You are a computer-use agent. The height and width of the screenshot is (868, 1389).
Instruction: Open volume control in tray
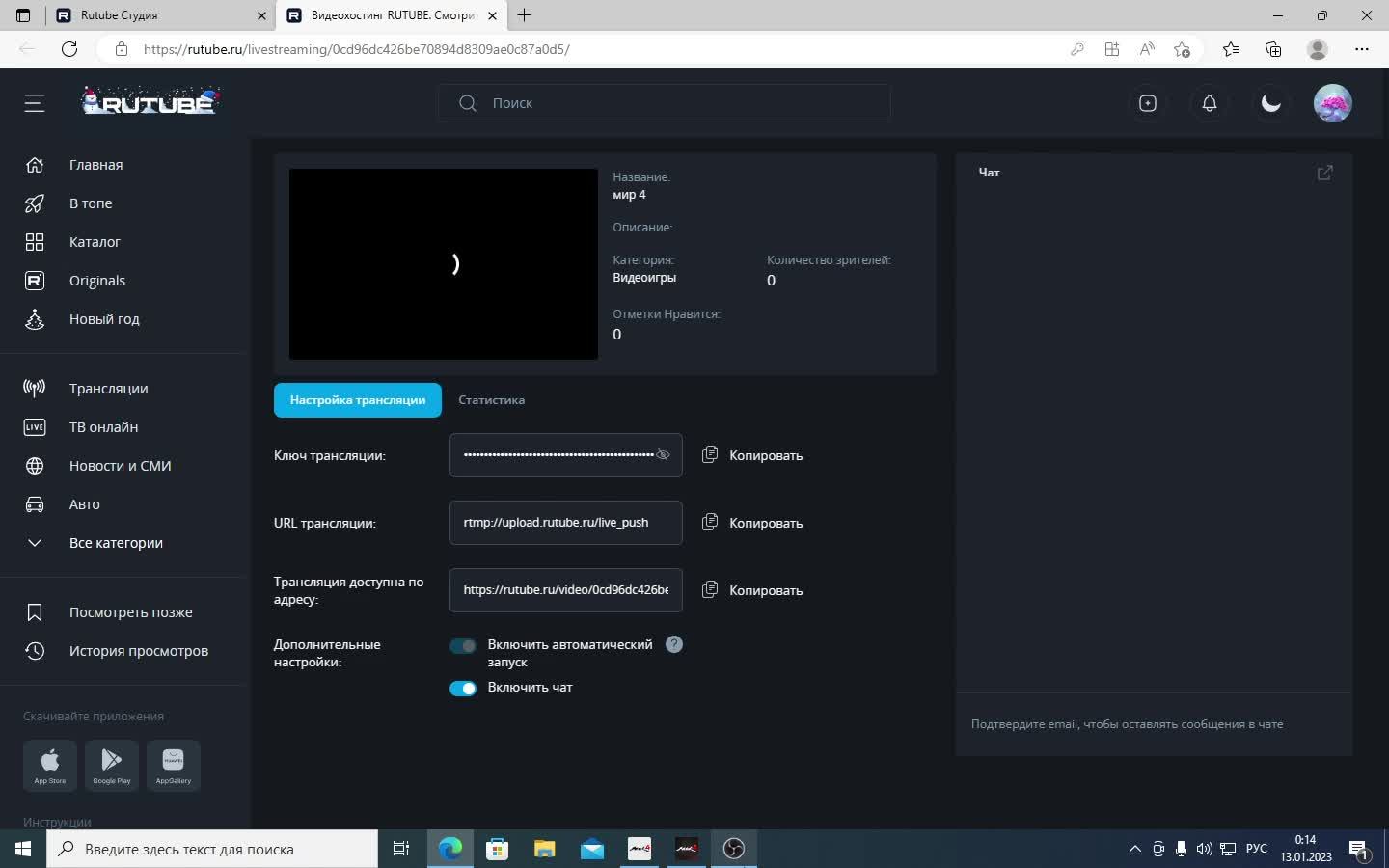[x=1204, y=849]
